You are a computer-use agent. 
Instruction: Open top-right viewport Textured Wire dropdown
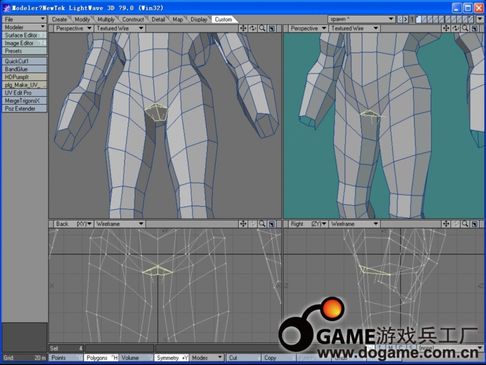(x=355, y=28)
